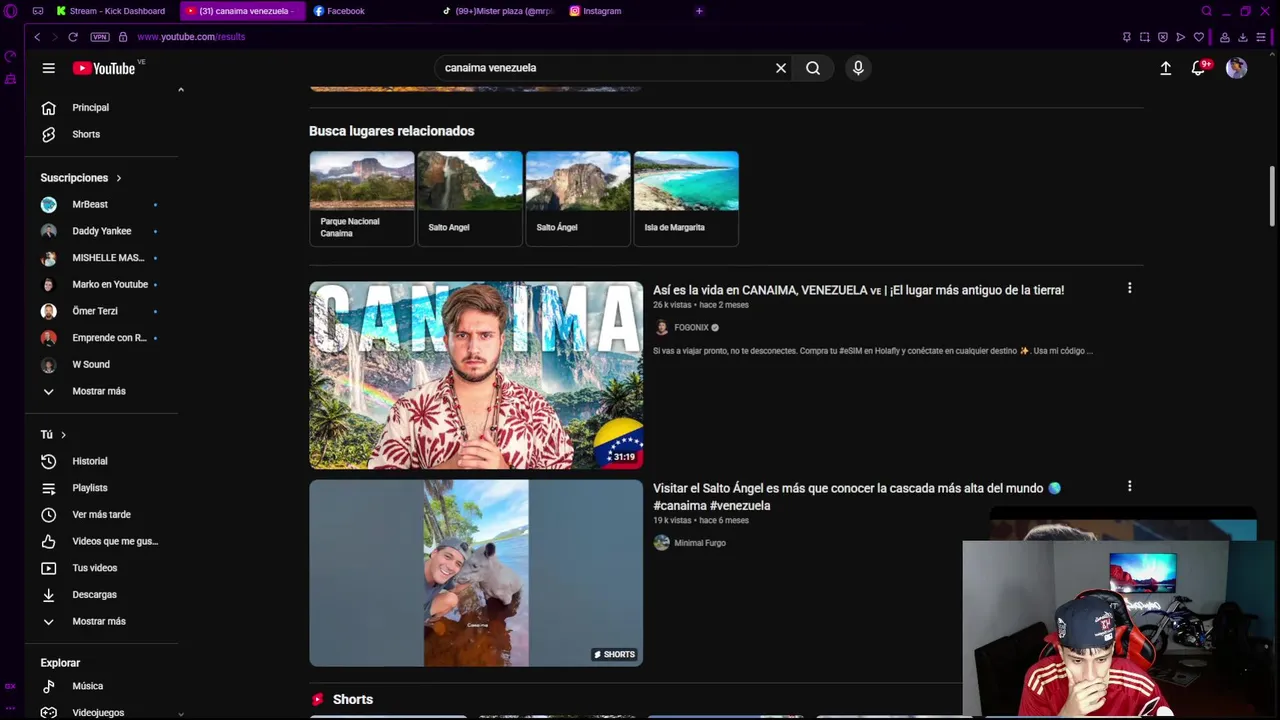The width and height of the screenshot is (1280, 720).
Task: Open the Parque Nacional Canaima place card
Action: coord(362,198)
